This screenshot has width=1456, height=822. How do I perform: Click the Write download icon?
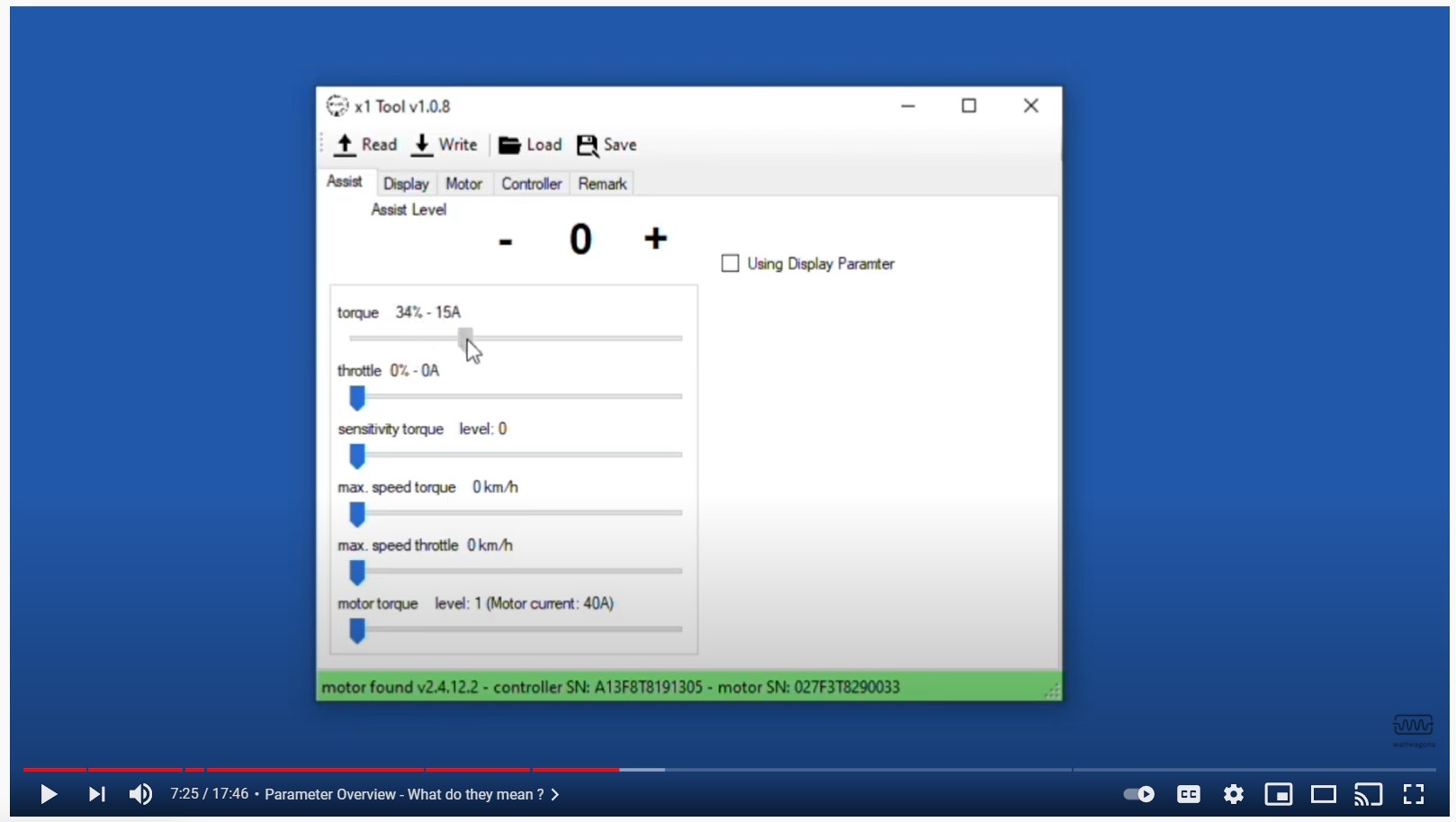point(421,145)
